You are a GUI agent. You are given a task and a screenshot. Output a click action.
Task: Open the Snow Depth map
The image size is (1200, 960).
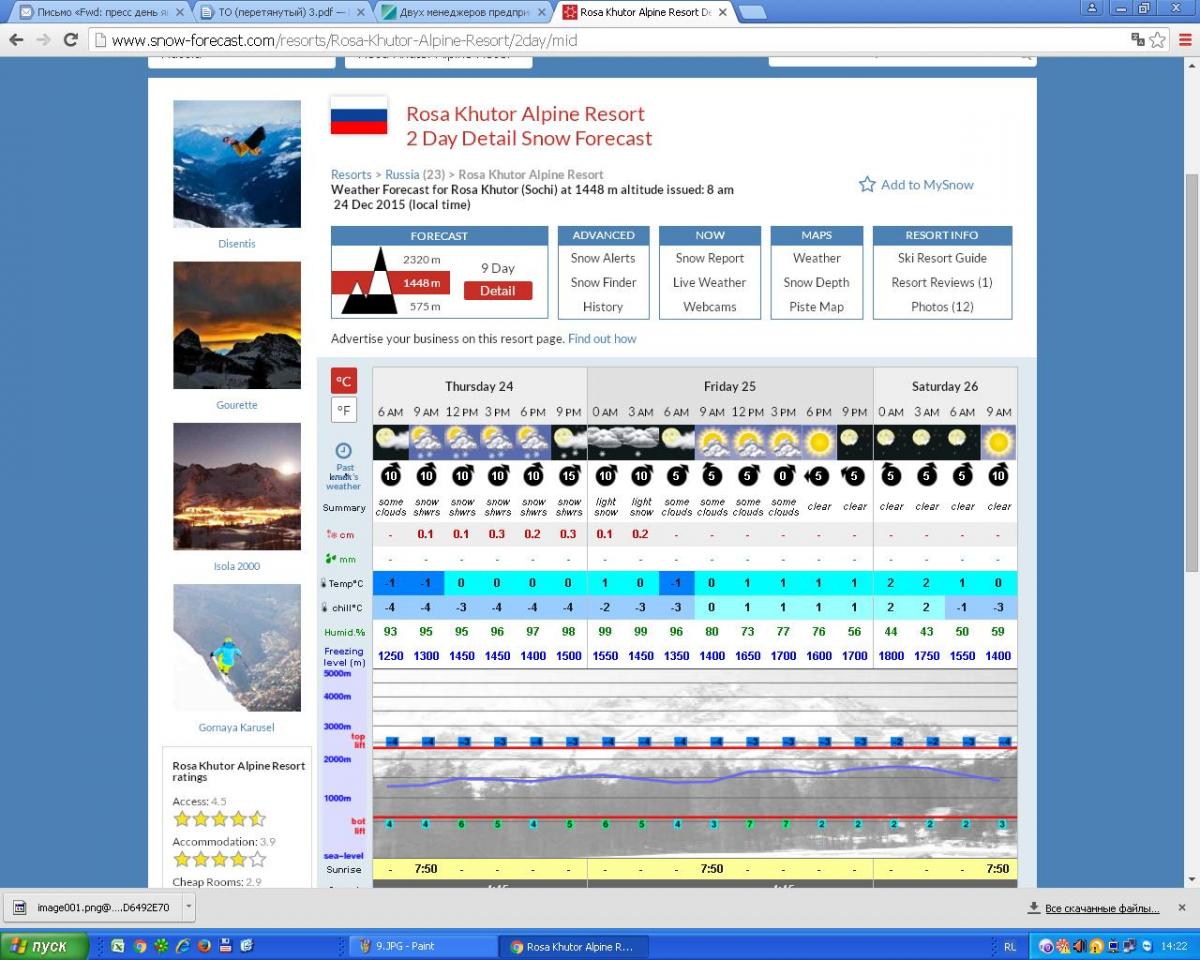click(817, 282)
